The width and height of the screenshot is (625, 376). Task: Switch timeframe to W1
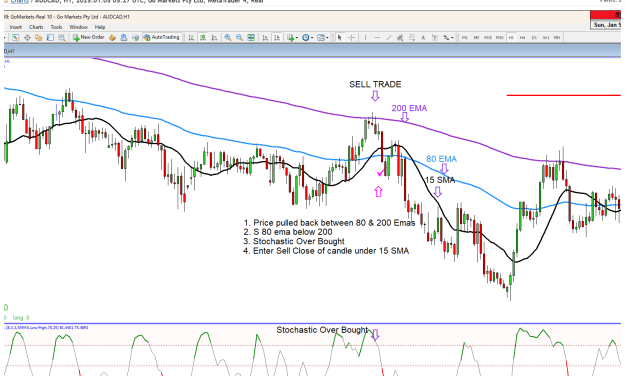(546, 37)
